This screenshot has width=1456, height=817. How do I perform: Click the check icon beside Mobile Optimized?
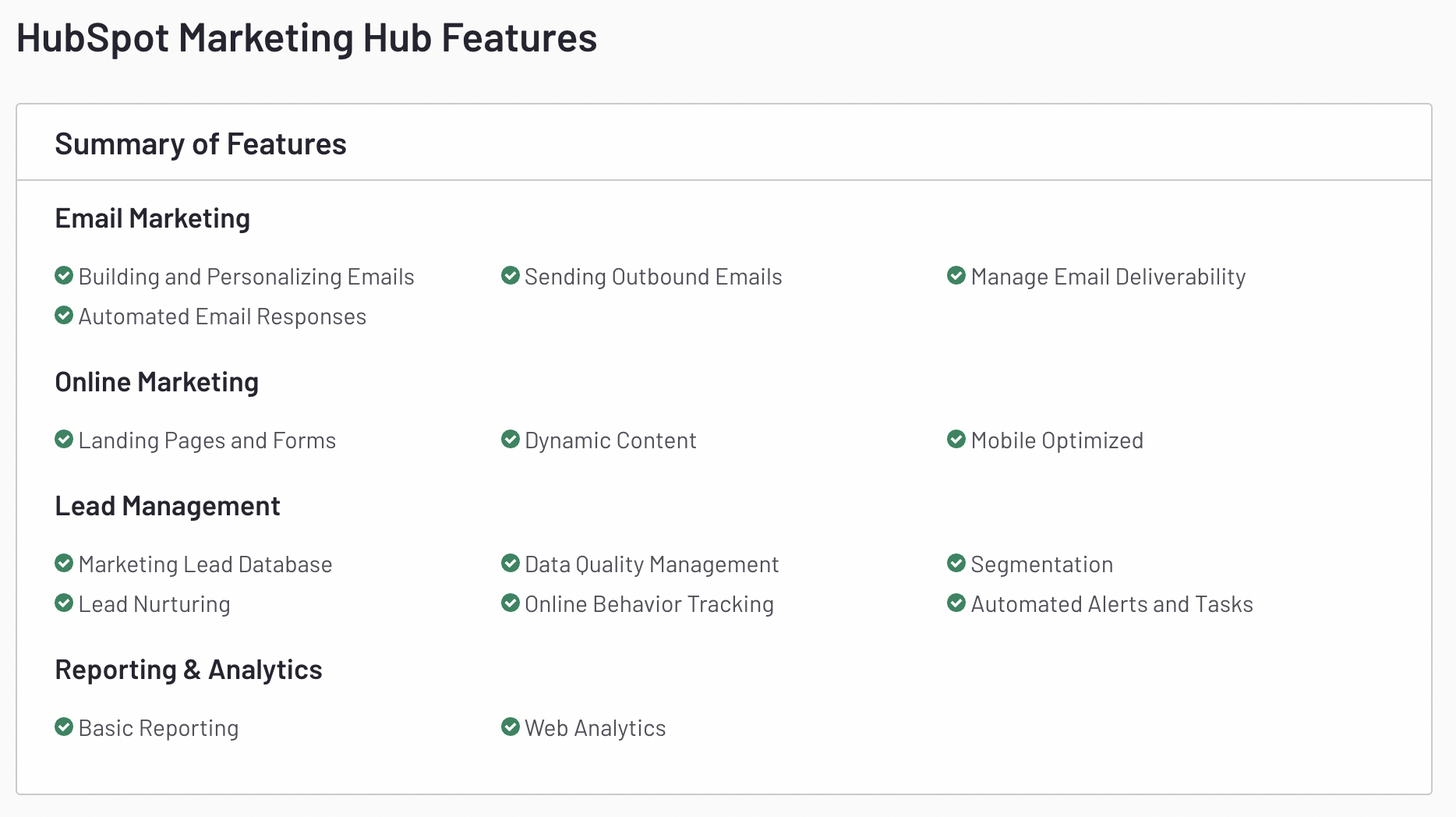pyautogui.click(x=956, y=439)
